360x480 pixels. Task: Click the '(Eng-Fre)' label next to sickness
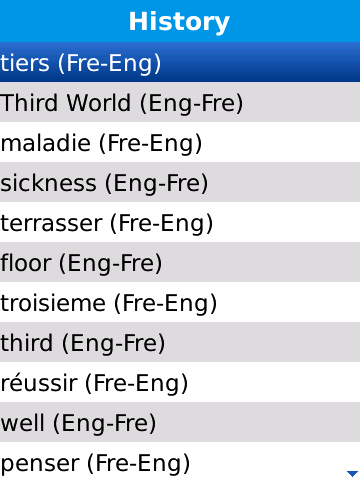(x=157, y=184)
